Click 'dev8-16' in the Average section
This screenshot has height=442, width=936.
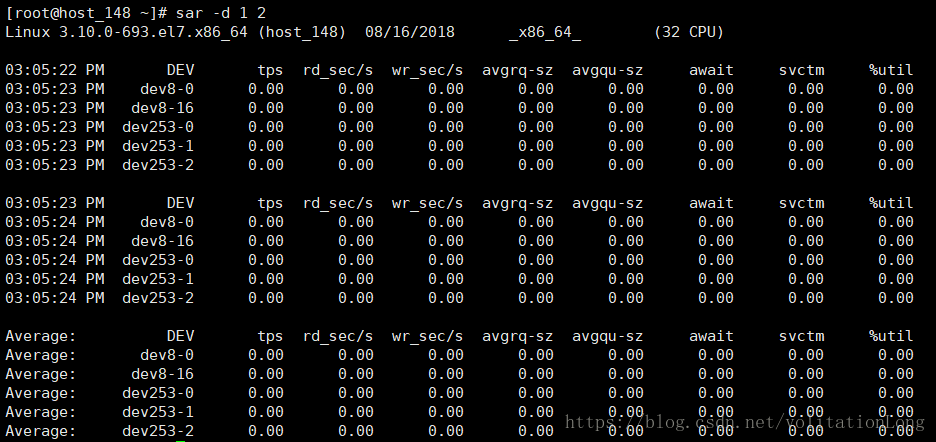[x=162, y=374]
